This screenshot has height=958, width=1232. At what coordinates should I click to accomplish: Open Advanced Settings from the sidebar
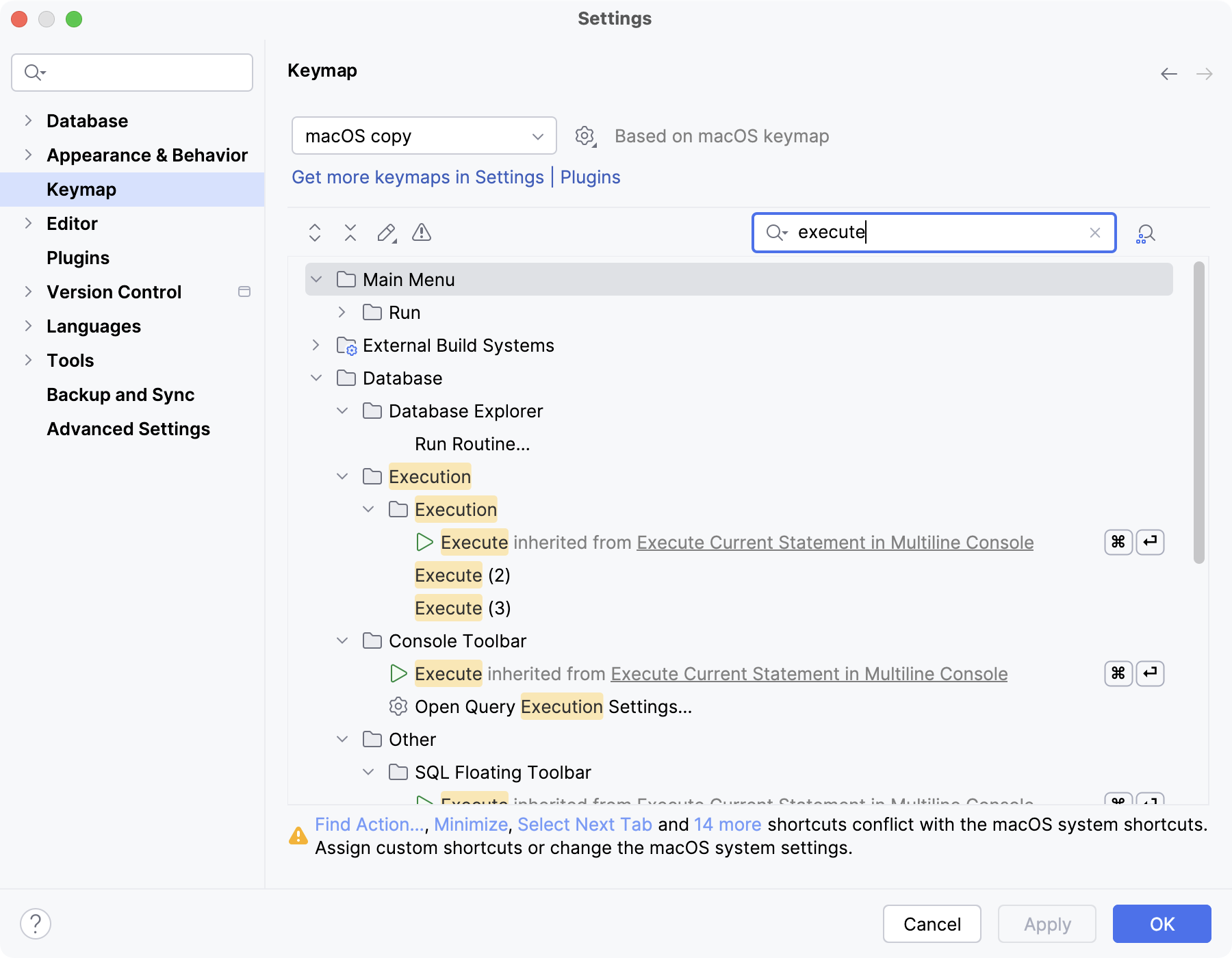[x=128, y=429]
